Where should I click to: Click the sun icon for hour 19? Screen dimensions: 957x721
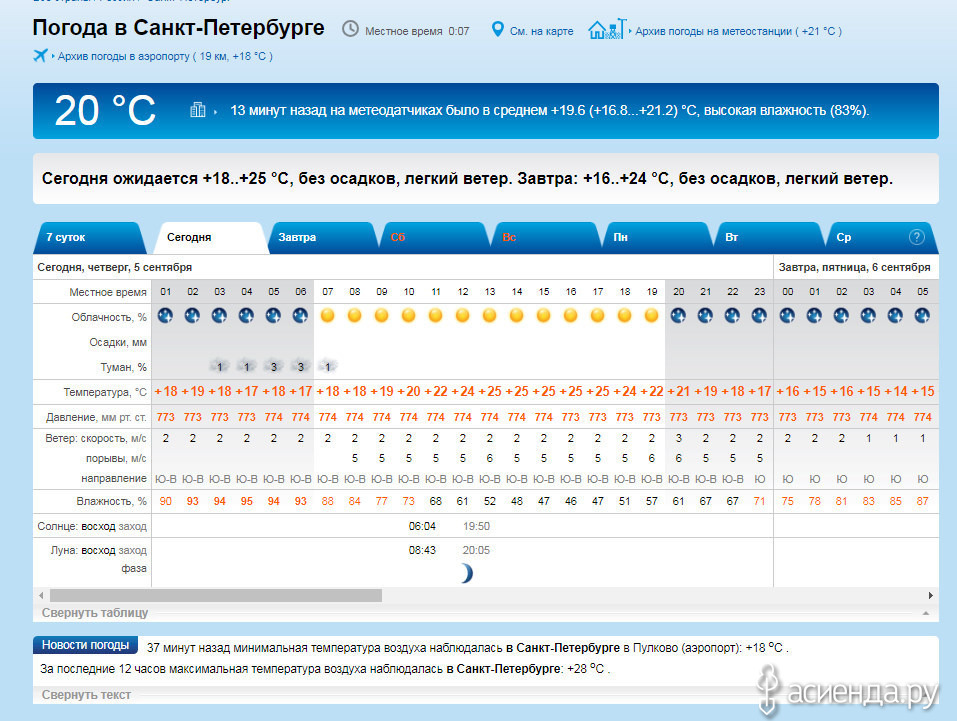(652, 316)
